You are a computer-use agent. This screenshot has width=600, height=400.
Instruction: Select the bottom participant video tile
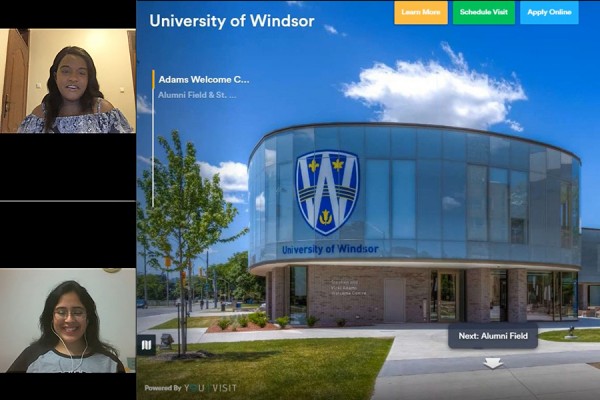point(68,320)
